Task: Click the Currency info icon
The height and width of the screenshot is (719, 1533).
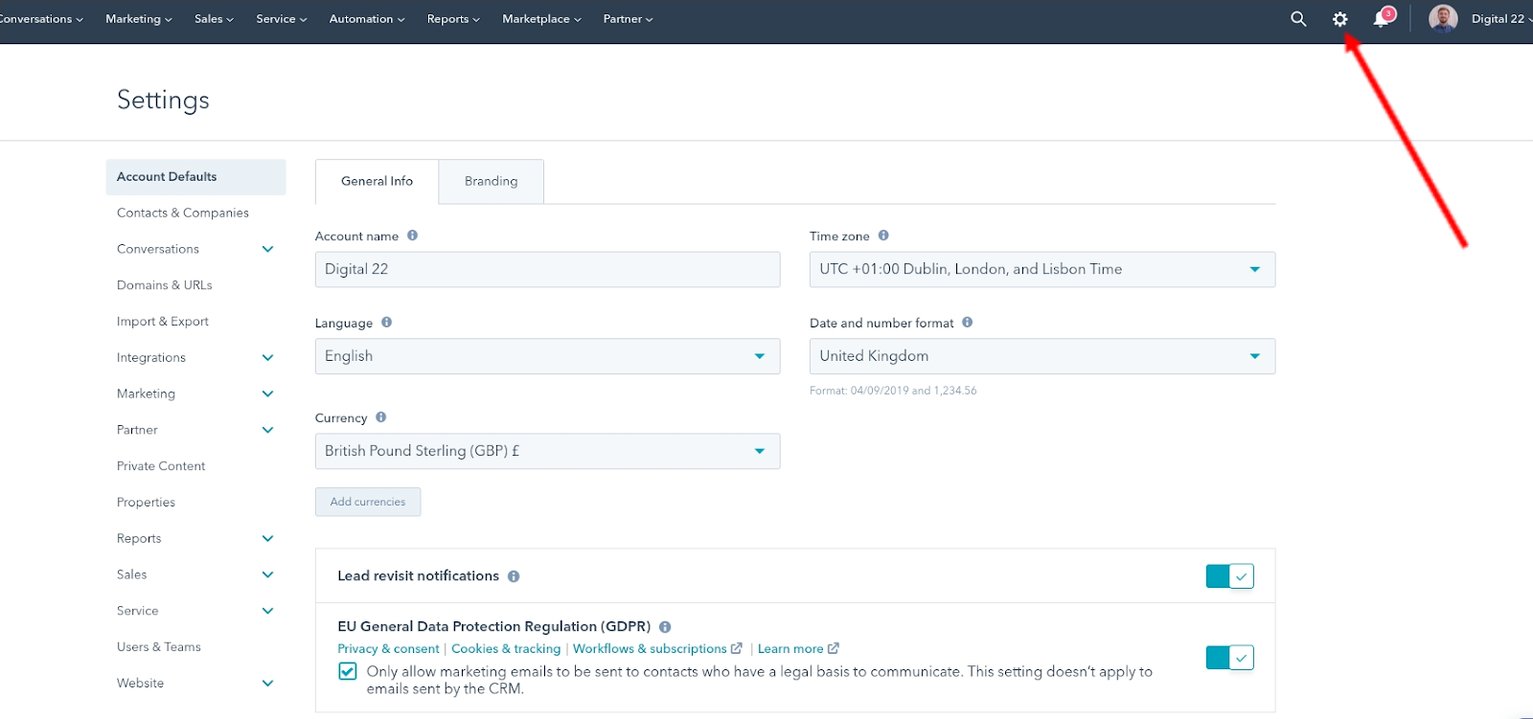Action: point(383,418)
